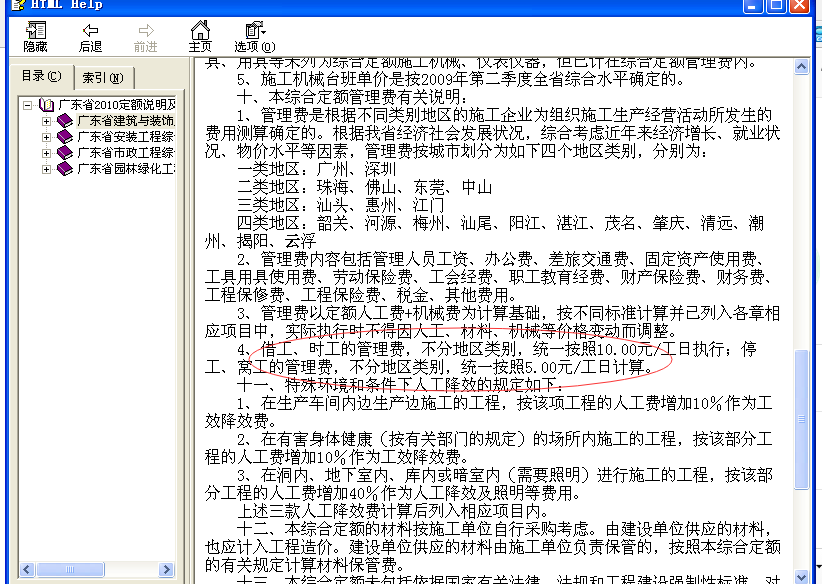This screenshot has height=584, width=822.
Task: Click the purple book icon beside 广东省安装工程综
Action: coord(64,137)
